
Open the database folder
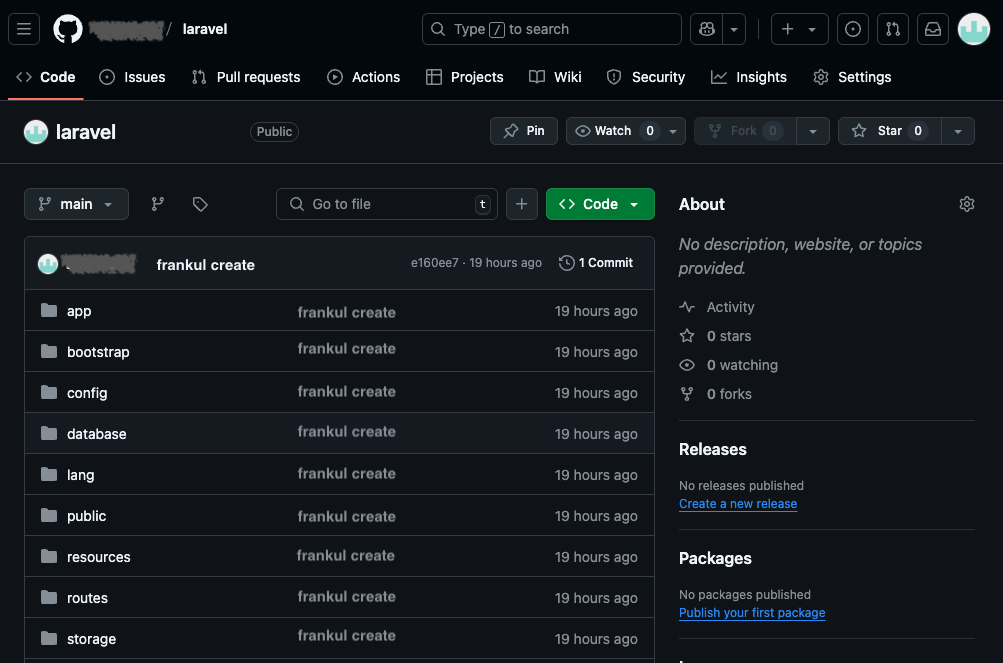pos(97,434)
